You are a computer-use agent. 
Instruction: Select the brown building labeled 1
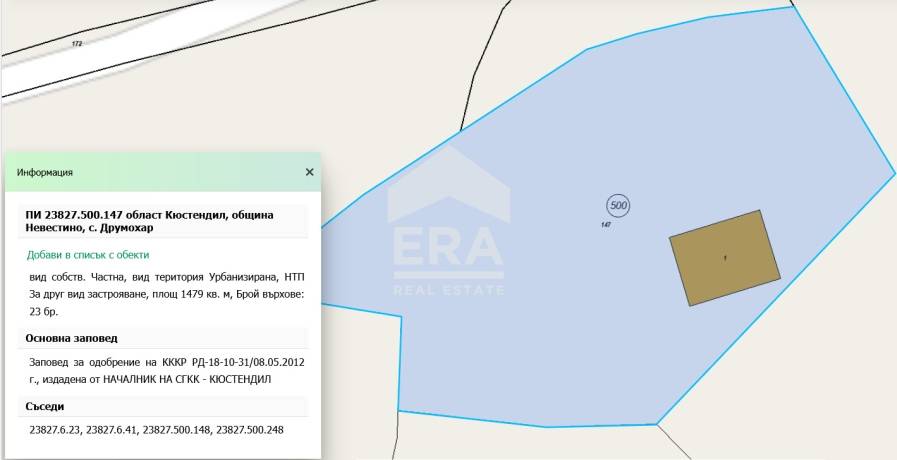pyautogui.click(x=725, y=258)
